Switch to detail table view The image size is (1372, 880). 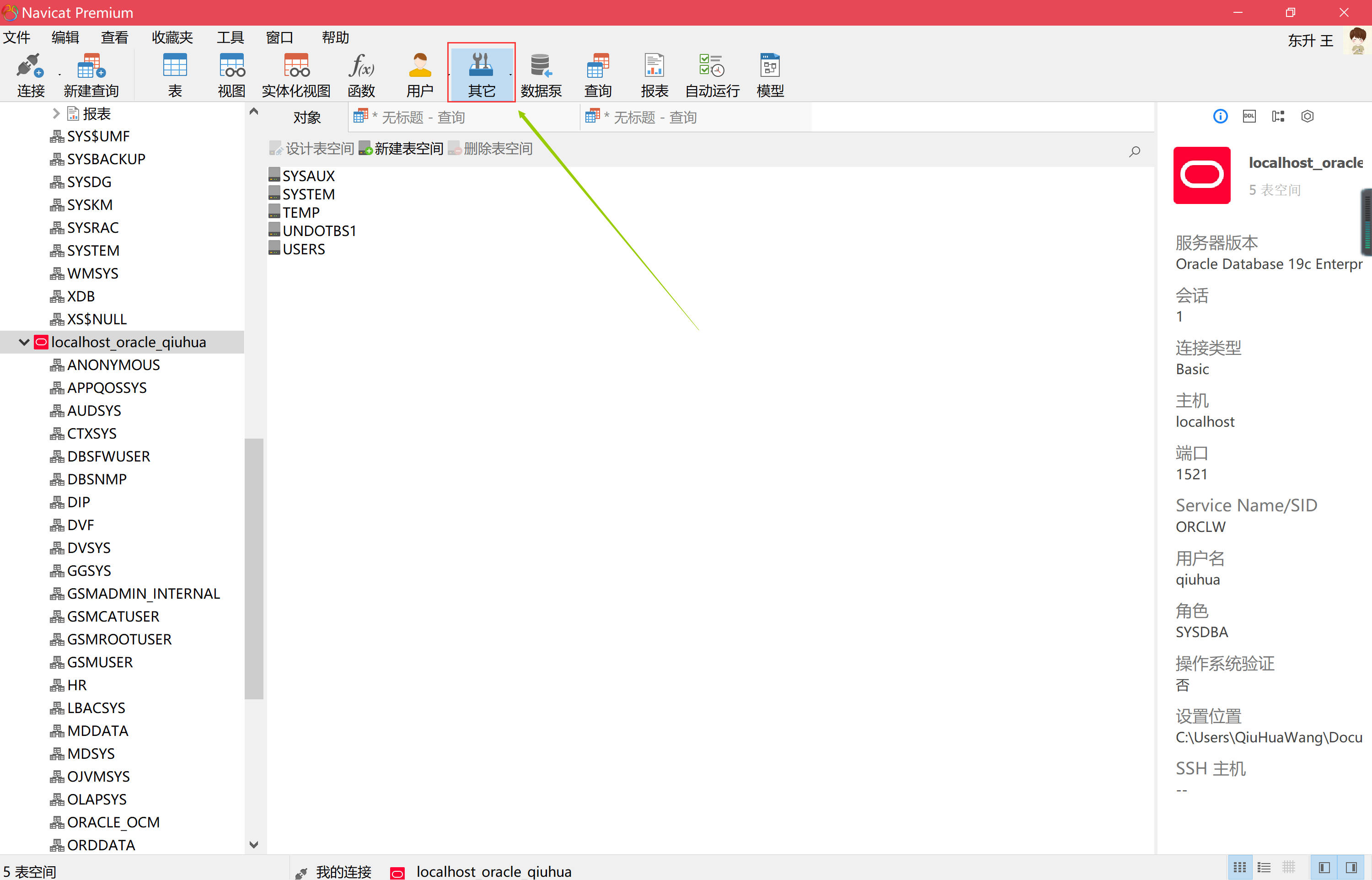pyautogui.click(x=1289, y=868)
